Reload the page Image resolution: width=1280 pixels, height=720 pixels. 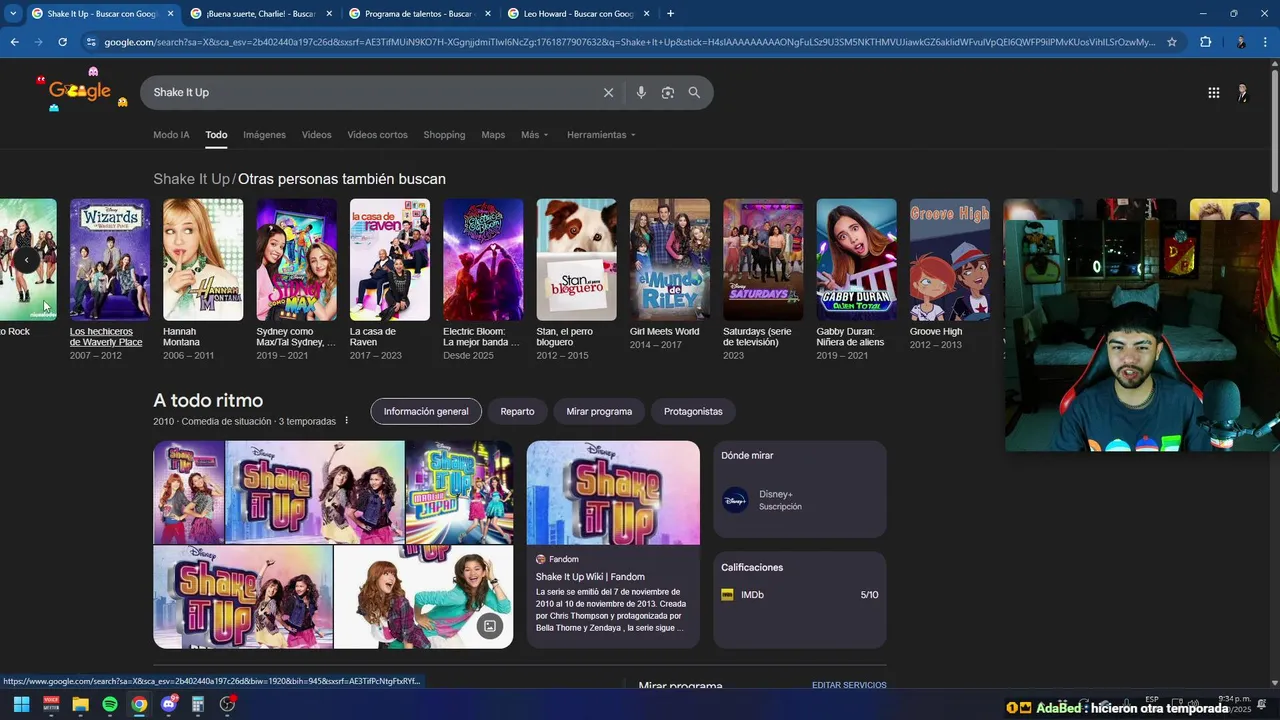click(62, 42)
